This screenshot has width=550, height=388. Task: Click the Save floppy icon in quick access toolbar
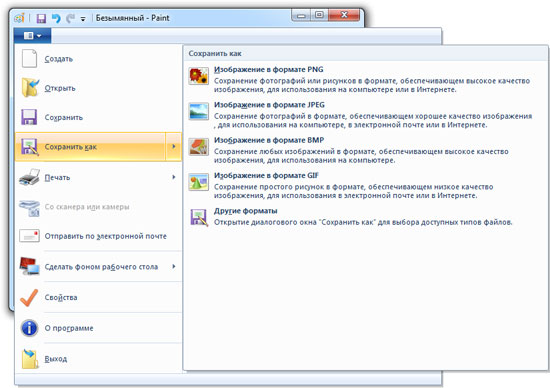point(41,18)
